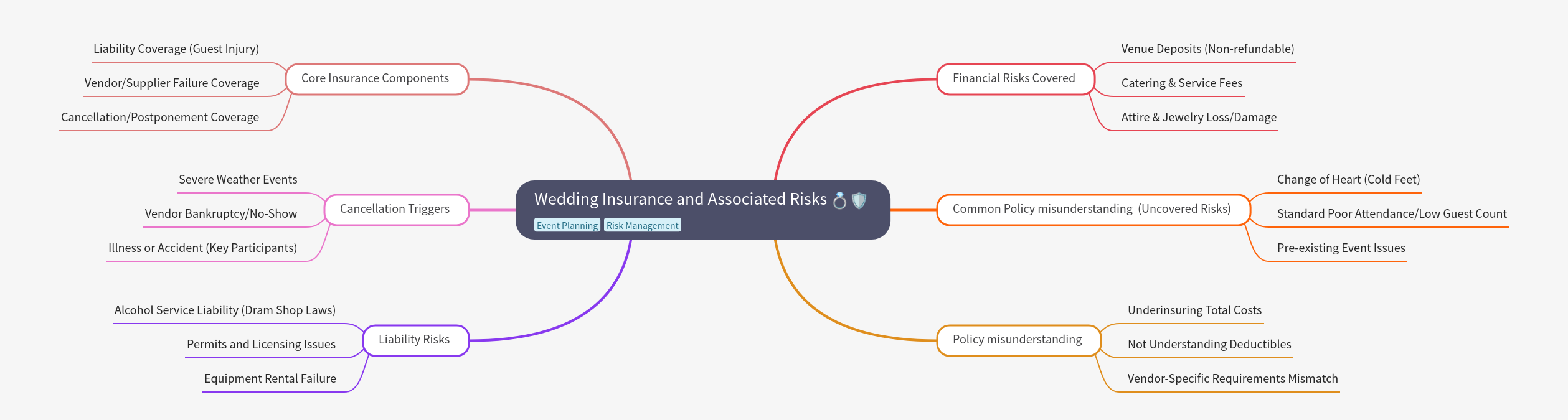Click Alcohol Service Liability (Dram Shop Laws)
Viewport: 1568px width, 420px height.
(x=225, y=310)
